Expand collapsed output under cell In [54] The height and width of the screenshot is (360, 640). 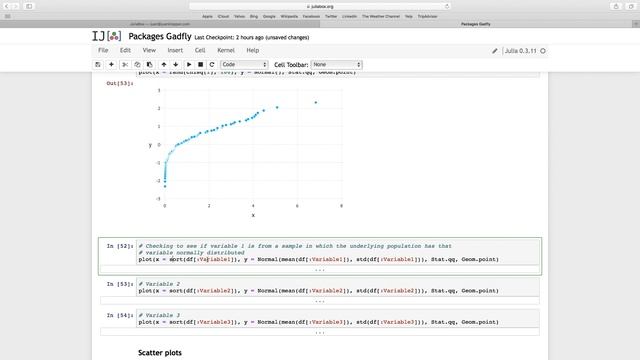click(x=320, y=333)
